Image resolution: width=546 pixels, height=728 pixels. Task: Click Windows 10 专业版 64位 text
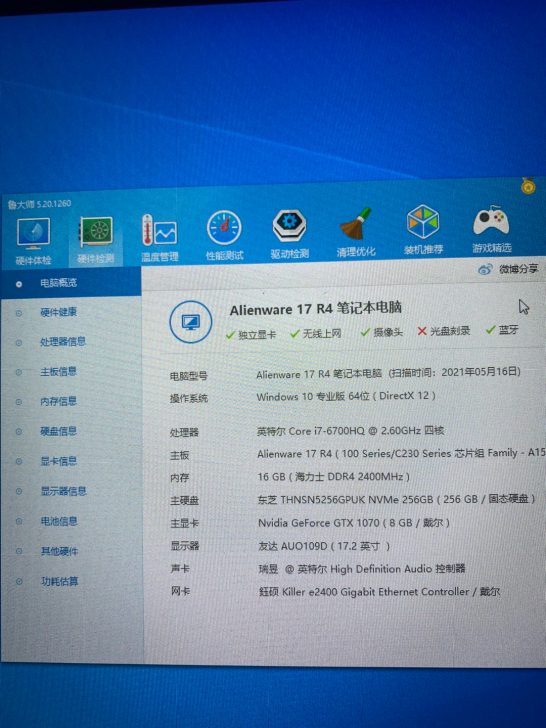point(346,396)
